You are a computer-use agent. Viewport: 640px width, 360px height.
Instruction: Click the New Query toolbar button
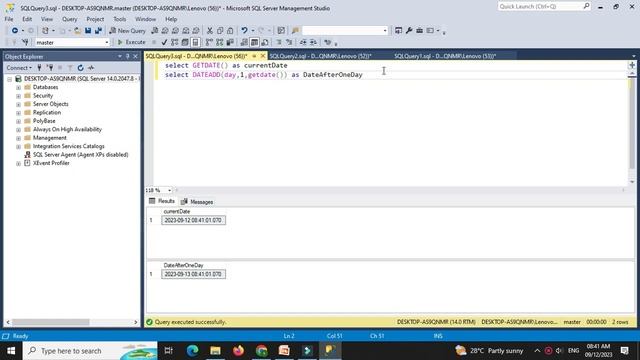pyautogui.click(x=127, y=31)
